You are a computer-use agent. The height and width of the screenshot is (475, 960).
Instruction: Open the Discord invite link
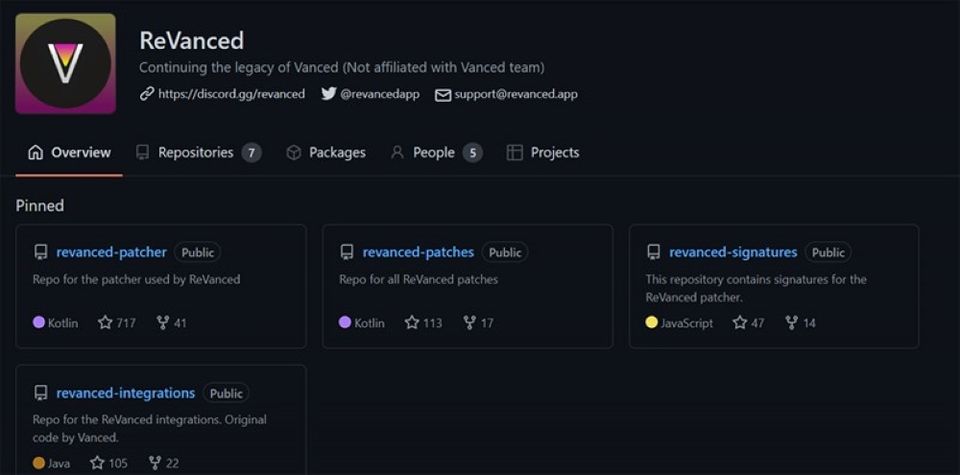click(231, 94)
